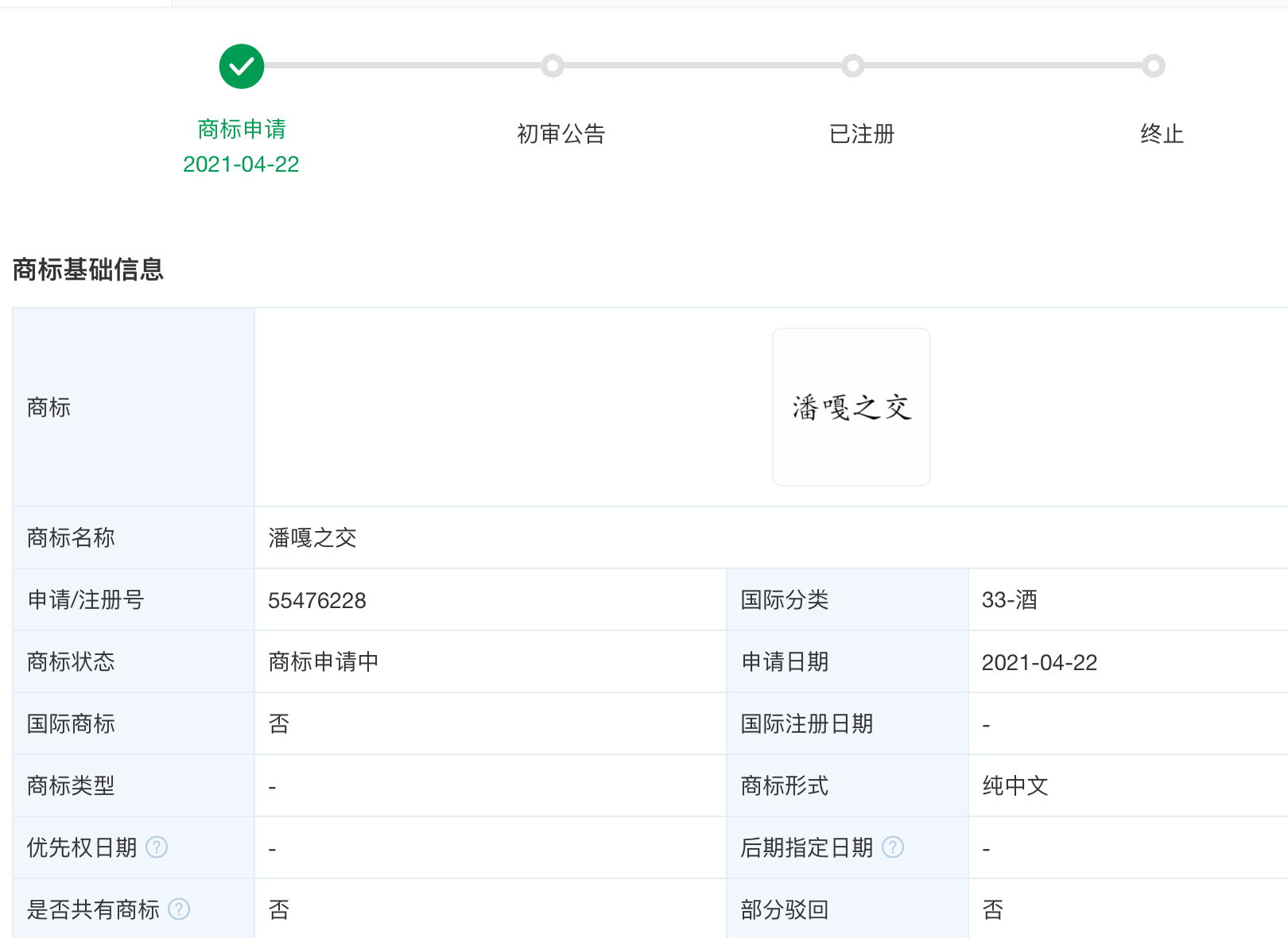The height and width of the screenshot is (938, 1288).
Task: Click the trademark name 潘嘎之交 row
Action: [x=312, y=538]
